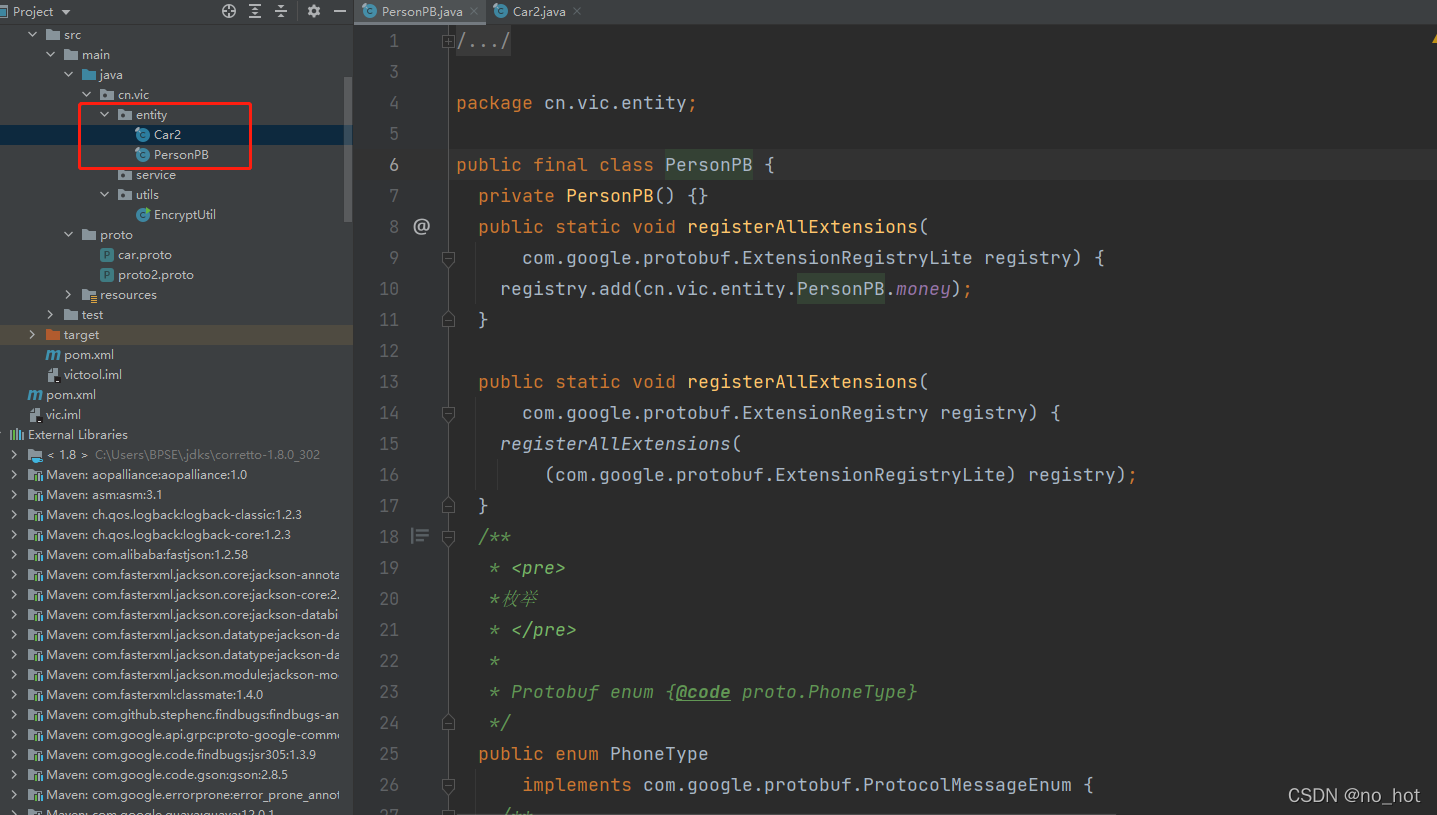This screenshot has height=815, width=1437.
Task: Collapse the cn.vic package arrow
Action: pos(87,95)
